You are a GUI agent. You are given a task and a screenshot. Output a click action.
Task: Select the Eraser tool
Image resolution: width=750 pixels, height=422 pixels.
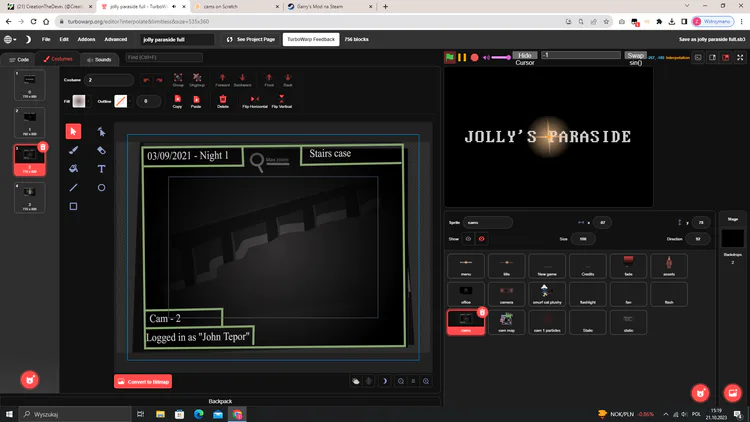101,150
